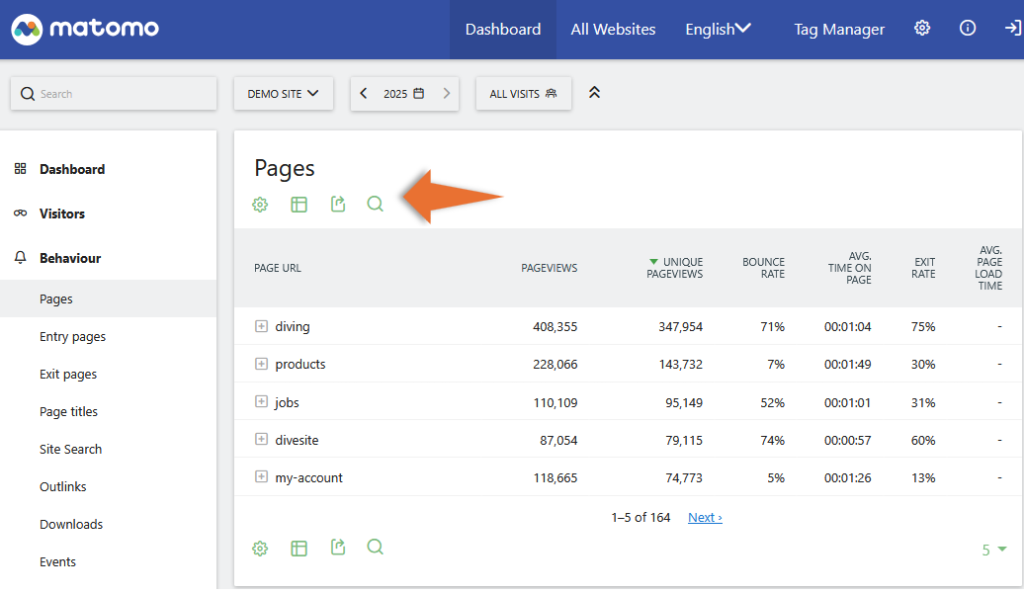Click the divesite page URL label
The width and height of the screenshot is (1024, 595).
297,440
